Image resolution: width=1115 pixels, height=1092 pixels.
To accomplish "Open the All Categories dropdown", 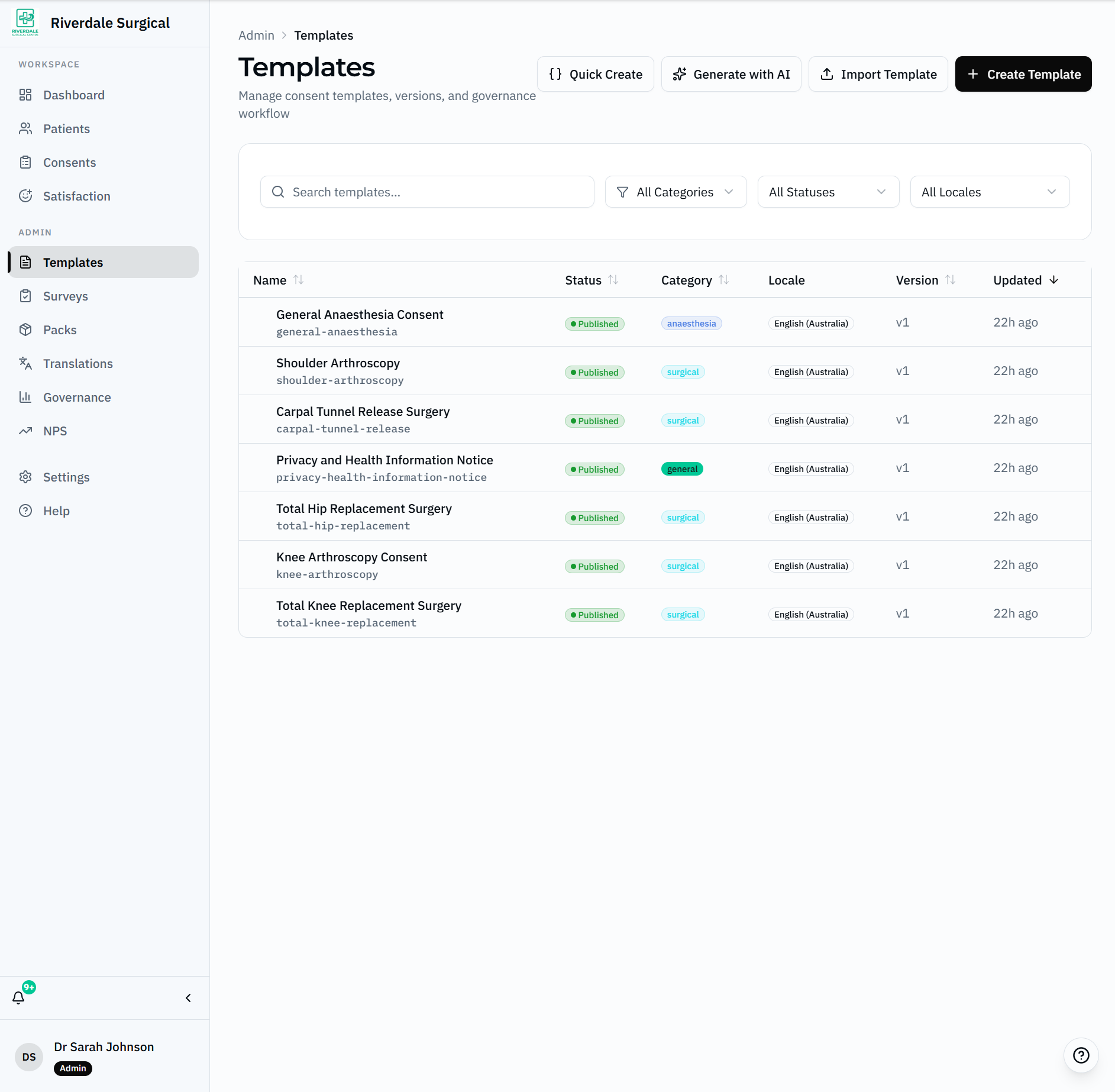I will (675, 192).
